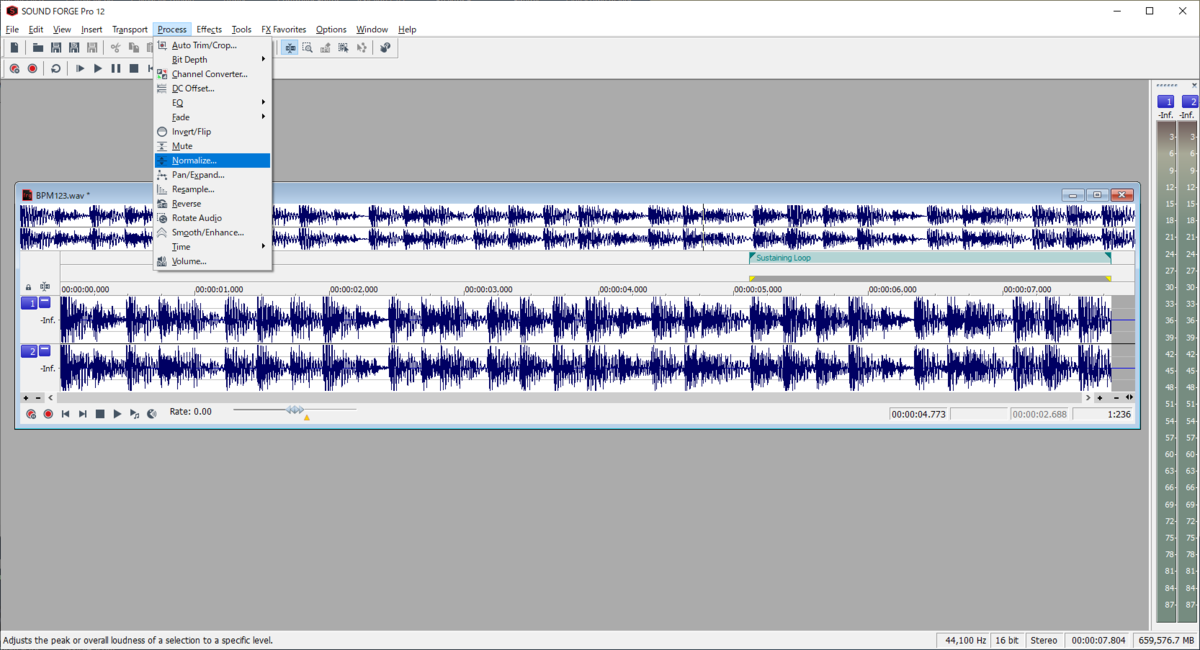
Task: Open the Transport menu
Action: 130,30
